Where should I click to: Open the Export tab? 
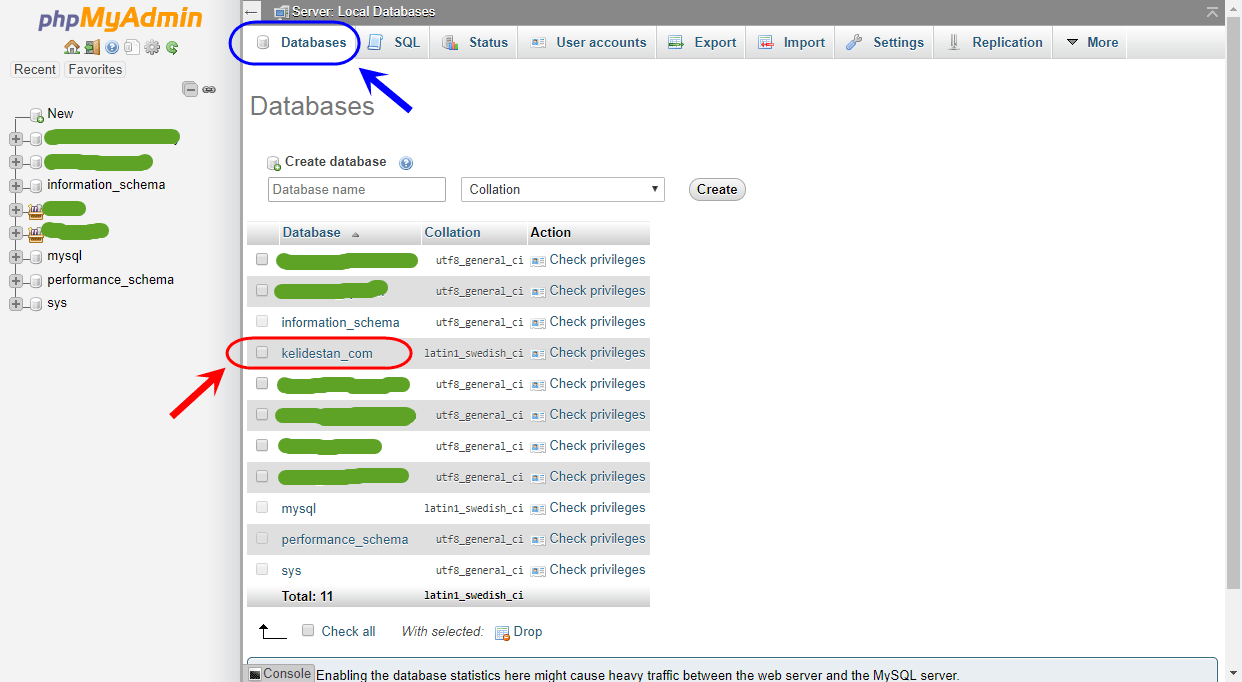click(x=702, y=42)
